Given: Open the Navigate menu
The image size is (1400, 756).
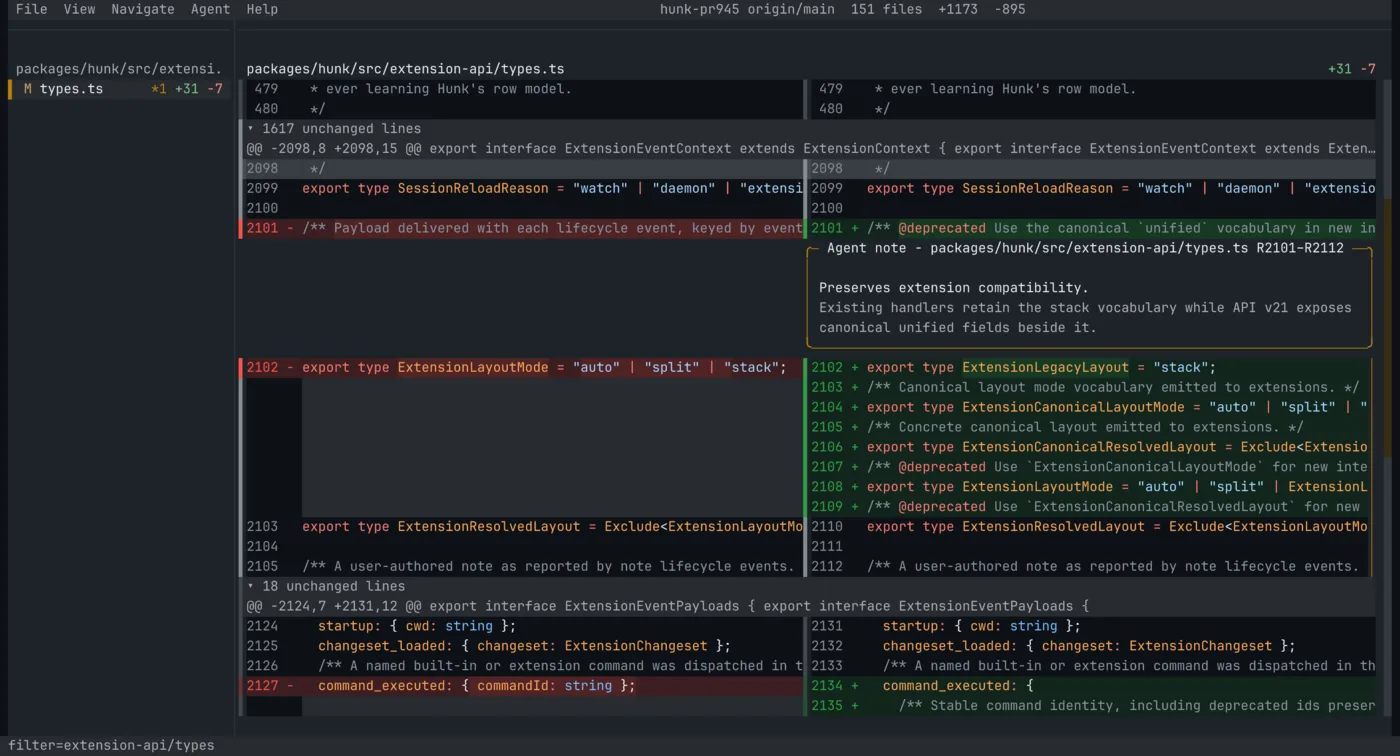Looking at the screenshot, I should coord(143,9).
